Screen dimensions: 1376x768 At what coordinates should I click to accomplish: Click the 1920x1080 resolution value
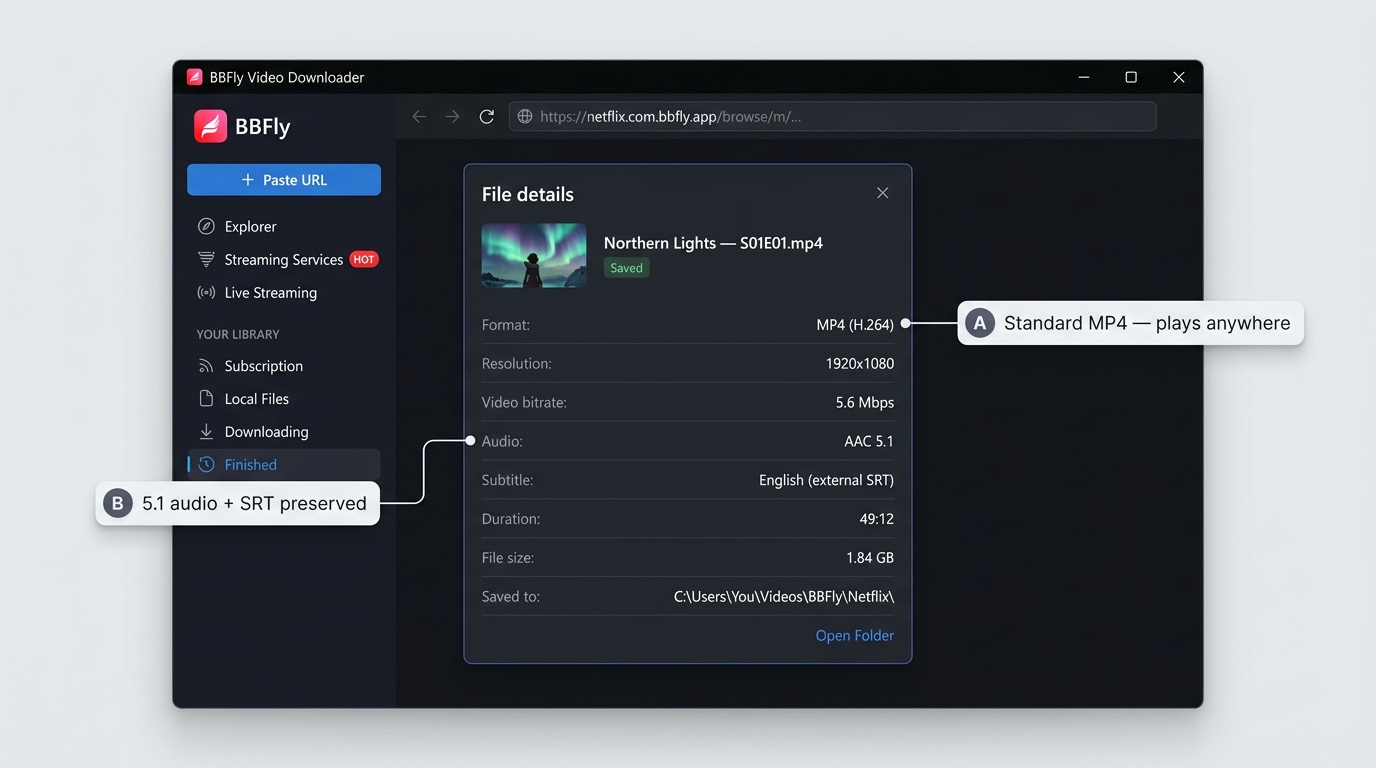[860, 364]
